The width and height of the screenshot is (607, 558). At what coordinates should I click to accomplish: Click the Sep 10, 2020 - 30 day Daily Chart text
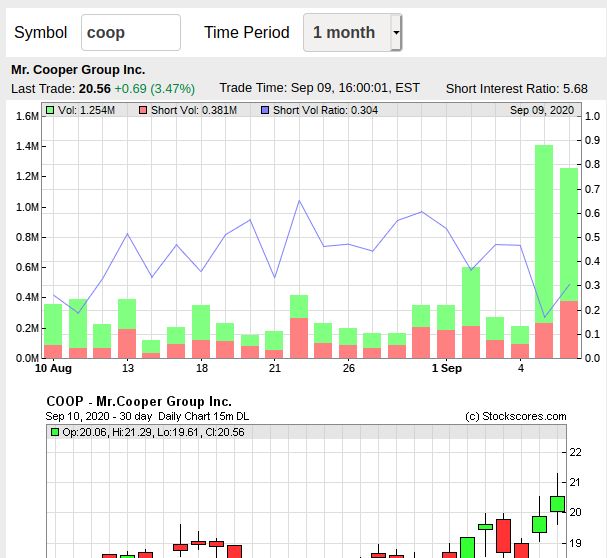click(147, 416)
